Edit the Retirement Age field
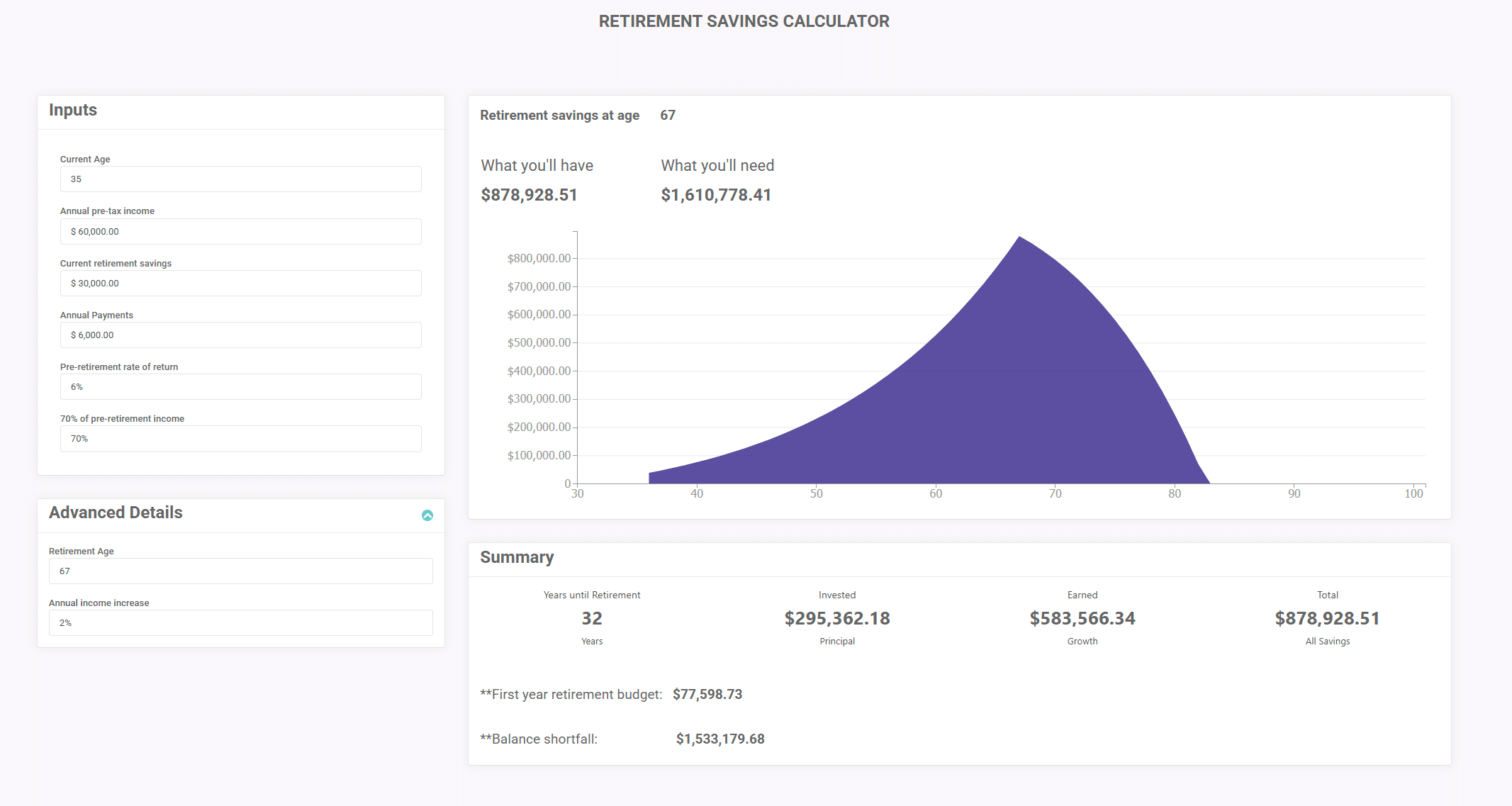The width and height of the screenshot is (1512, 806). pyautogui.click(x=240, y=571)
